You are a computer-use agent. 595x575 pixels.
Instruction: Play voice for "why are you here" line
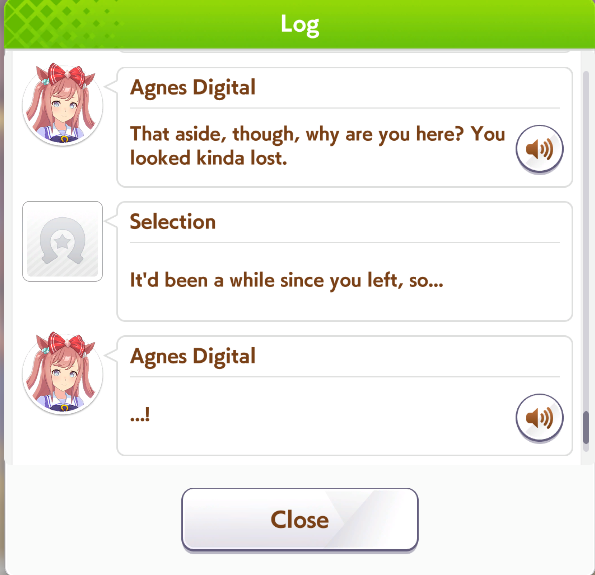pyautogui.click(x=539, y=149)
